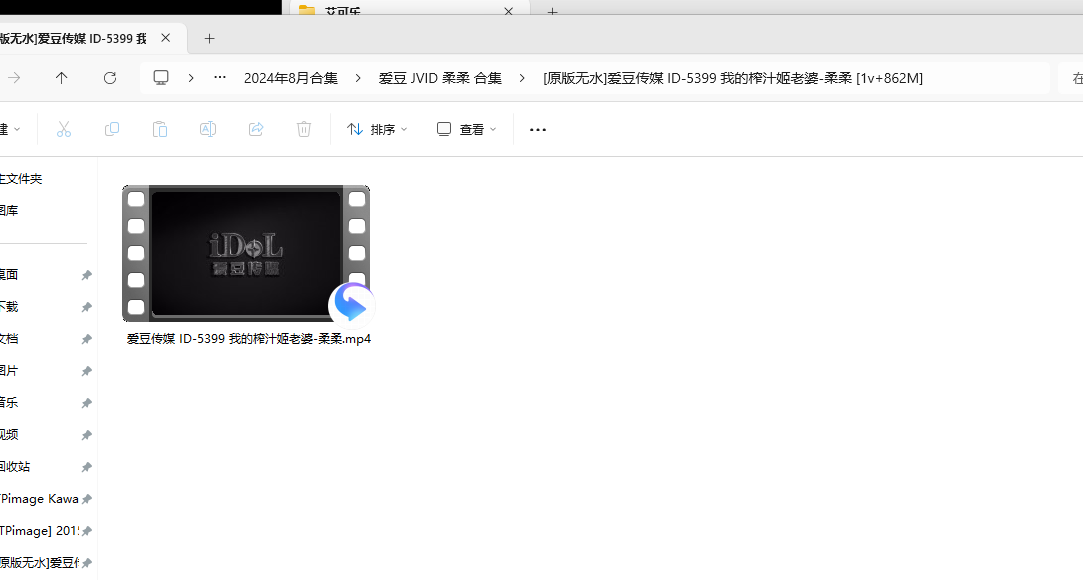Click the pin icon beside 桌面
This screenshot has height=580, width=1083.
click(86, 276)
